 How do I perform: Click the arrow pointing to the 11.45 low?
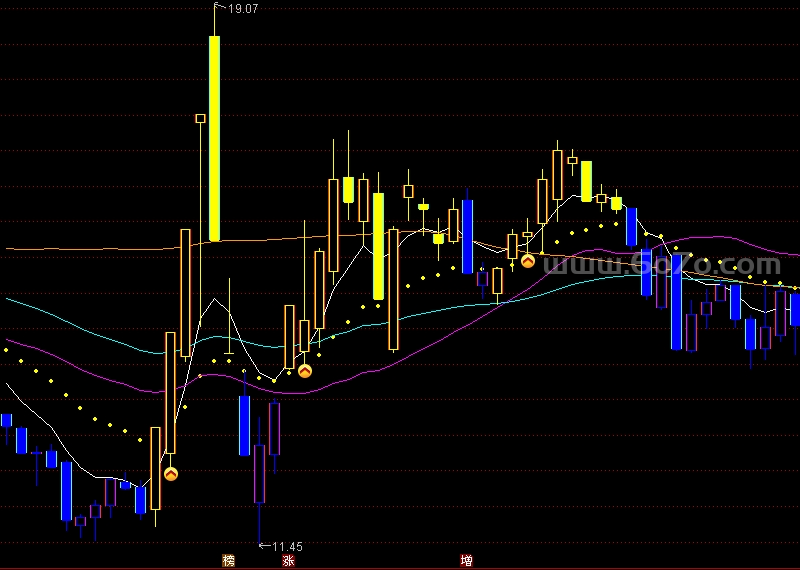coord(264,546)
